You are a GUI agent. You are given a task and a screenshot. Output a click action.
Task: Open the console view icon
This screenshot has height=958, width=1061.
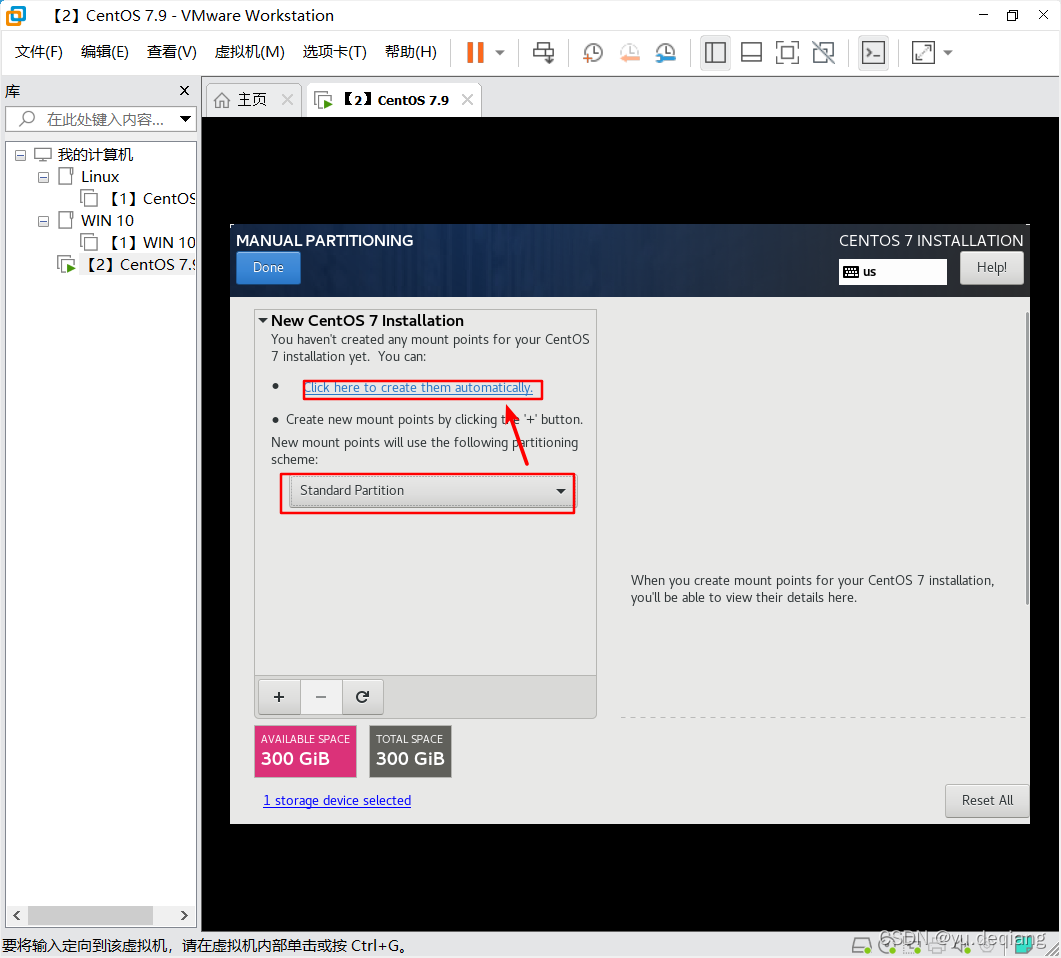click(873, 52)
